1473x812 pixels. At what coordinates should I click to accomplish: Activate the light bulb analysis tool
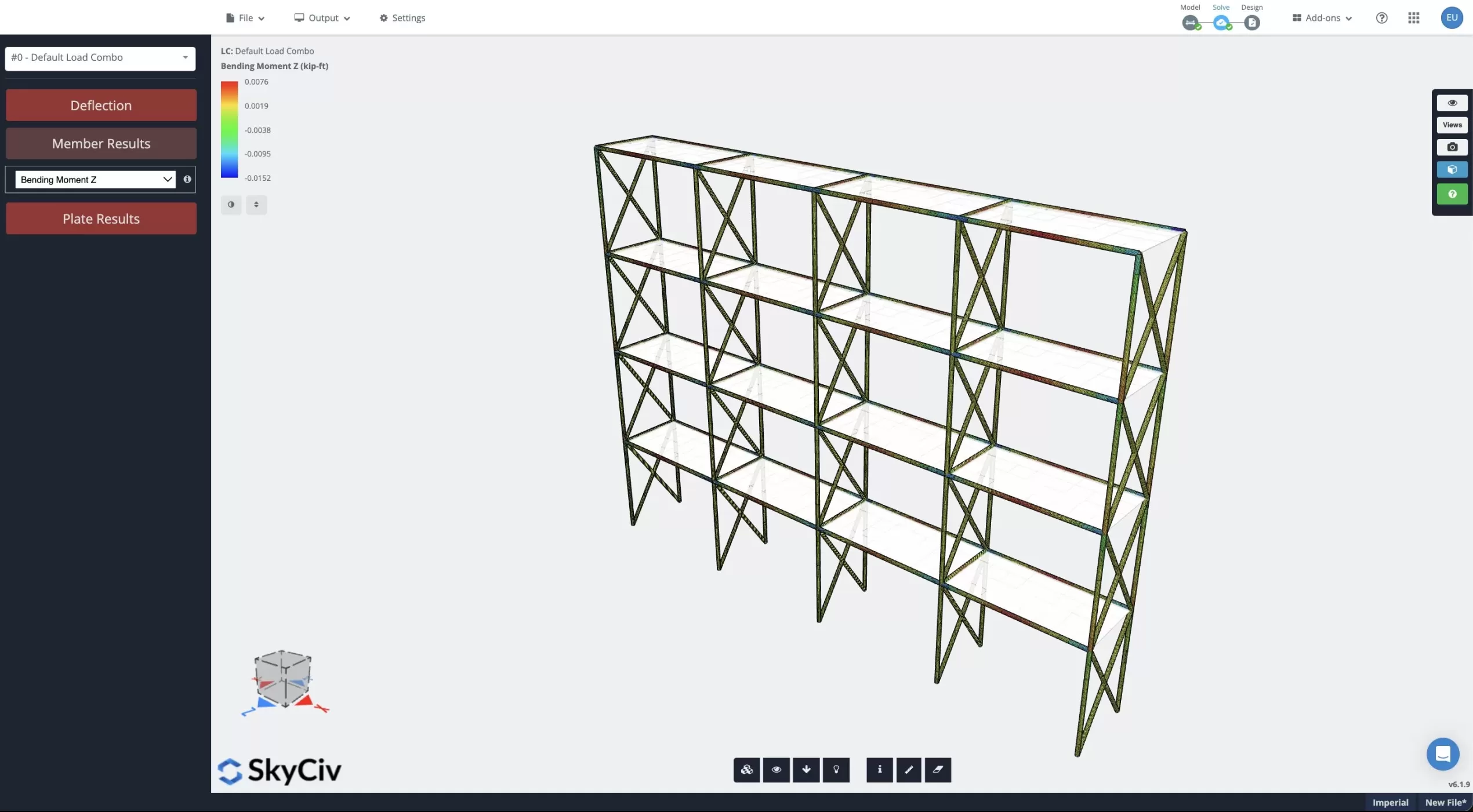[837, 770]
